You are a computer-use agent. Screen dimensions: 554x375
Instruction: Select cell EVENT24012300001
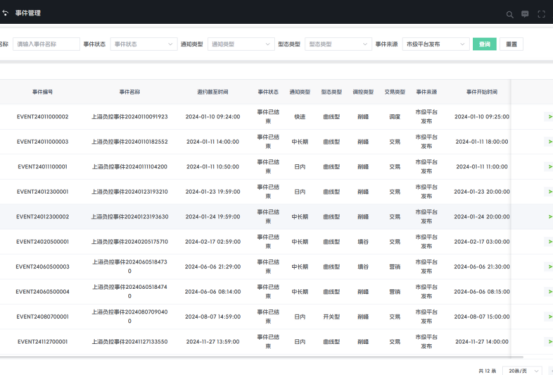coord(42,192)
